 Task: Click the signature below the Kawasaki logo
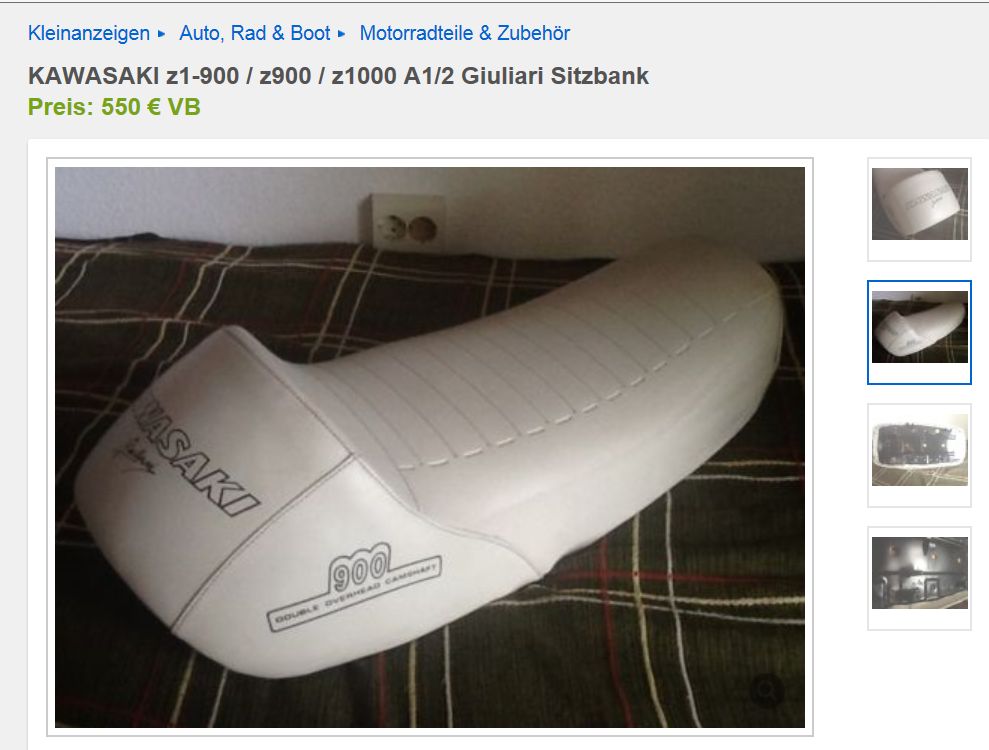(134, 456)
